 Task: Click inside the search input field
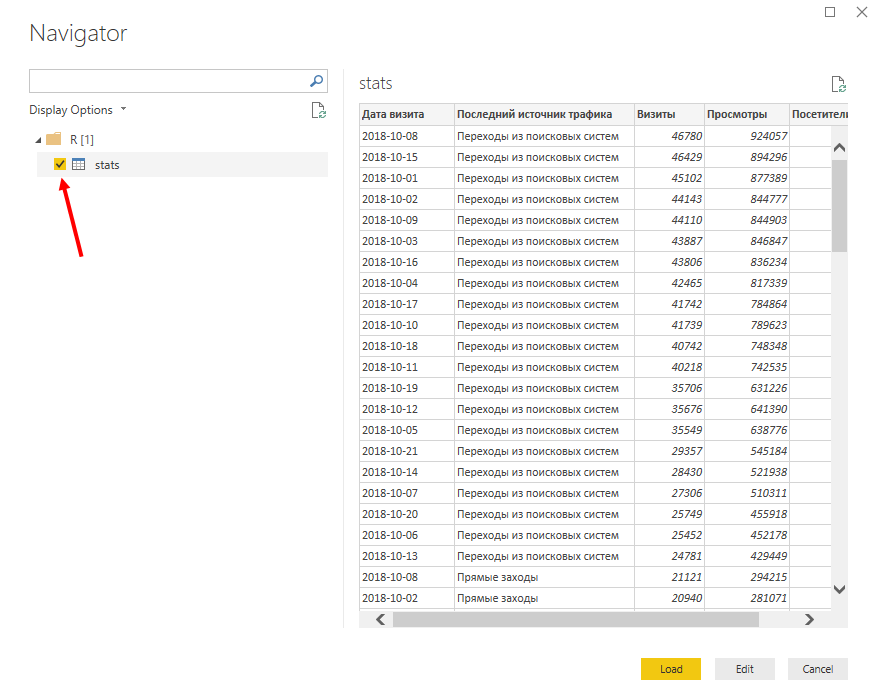coord(165,81)
